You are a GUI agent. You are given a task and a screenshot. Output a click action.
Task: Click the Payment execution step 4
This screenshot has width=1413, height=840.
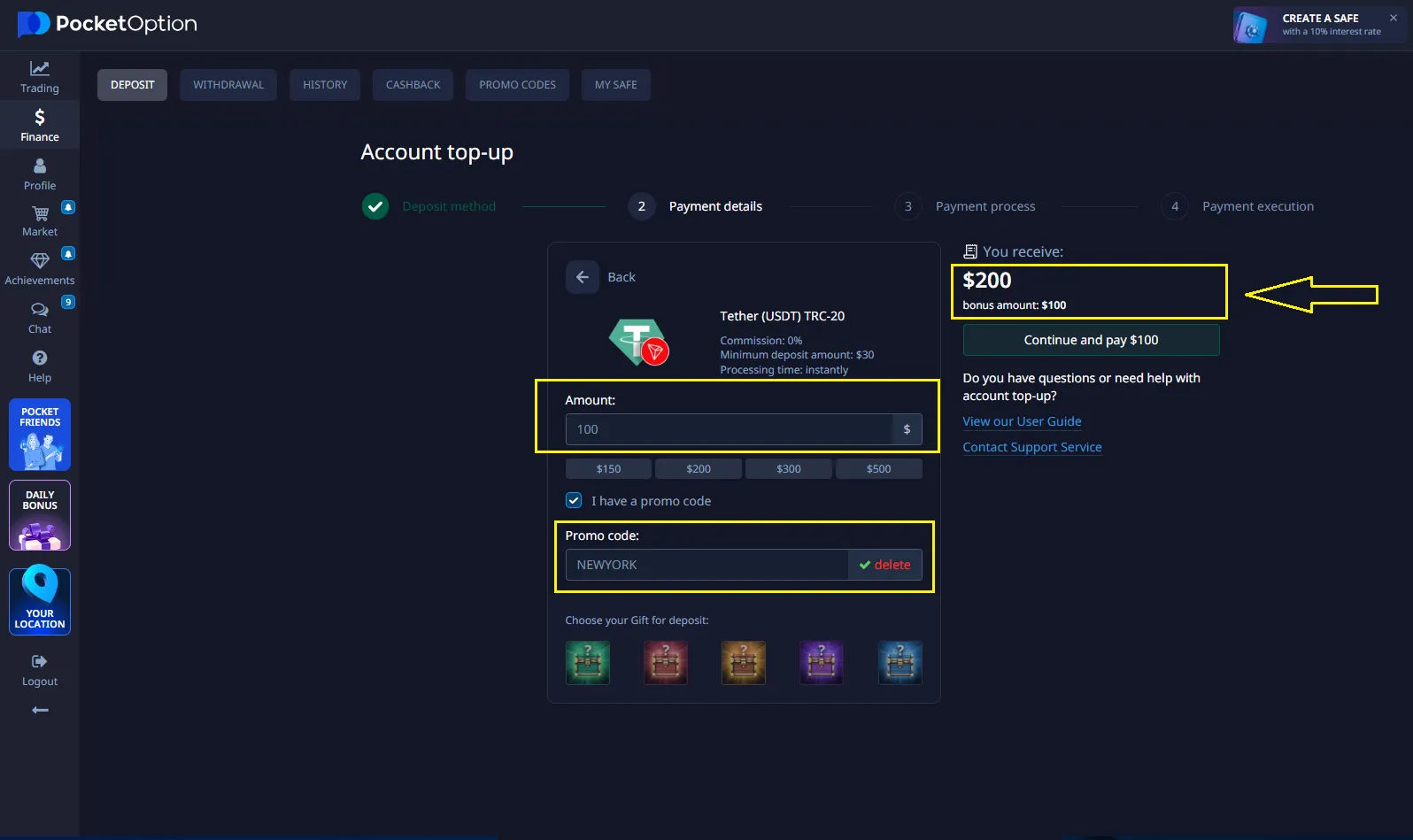tap(1238, 206)
